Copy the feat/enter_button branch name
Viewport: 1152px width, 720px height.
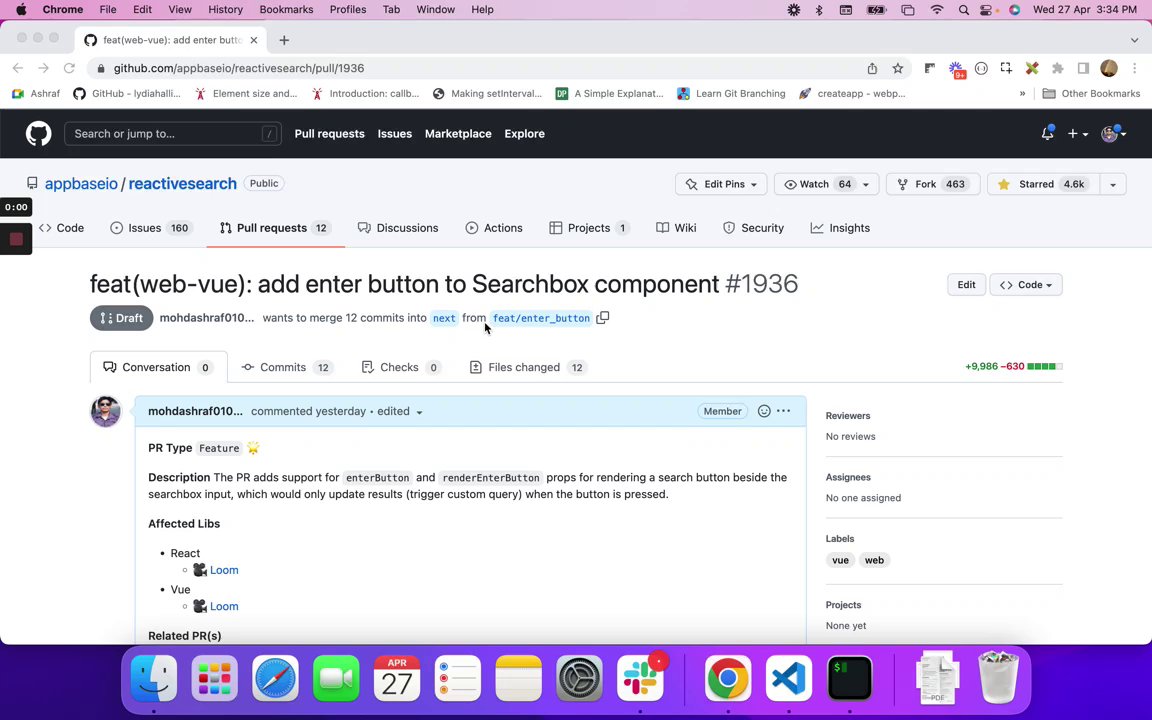(x=602, y=317)
